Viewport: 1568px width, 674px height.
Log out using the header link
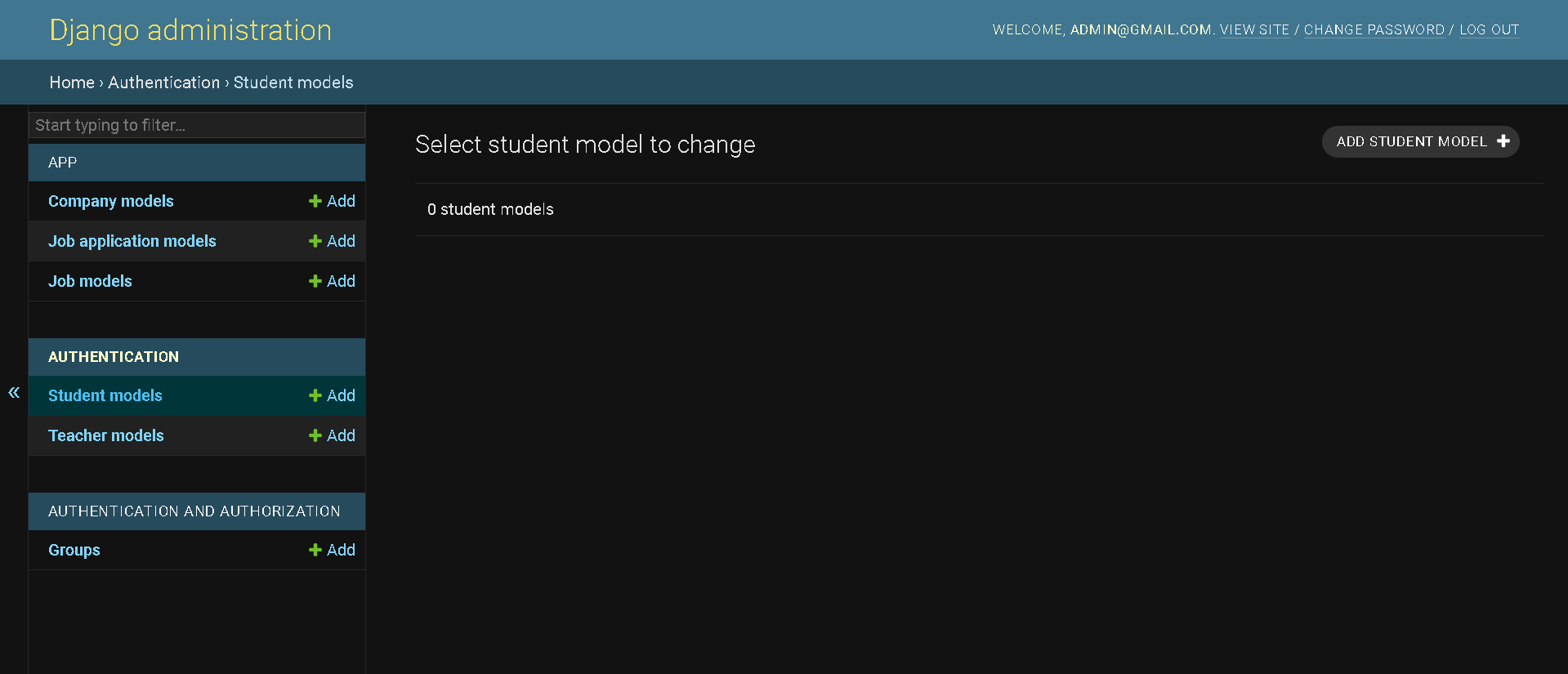[x=1489, y=29]
